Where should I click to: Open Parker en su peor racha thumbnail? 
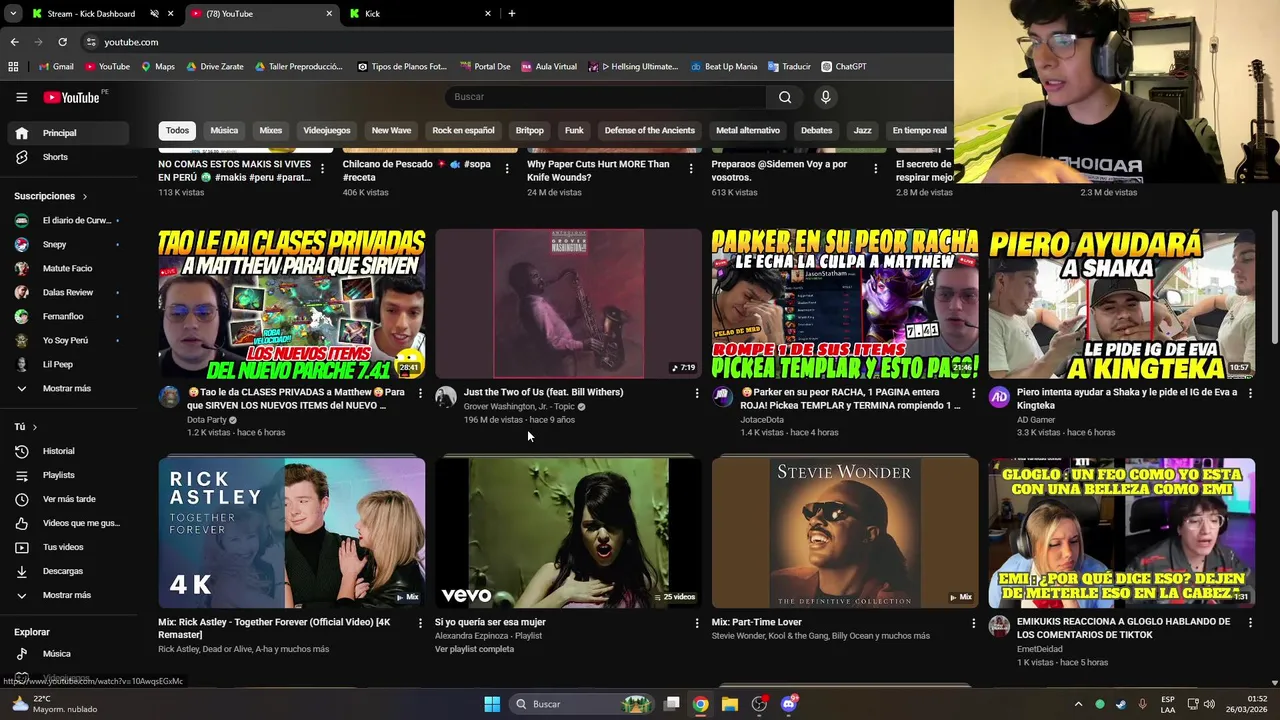pos(845,304)
